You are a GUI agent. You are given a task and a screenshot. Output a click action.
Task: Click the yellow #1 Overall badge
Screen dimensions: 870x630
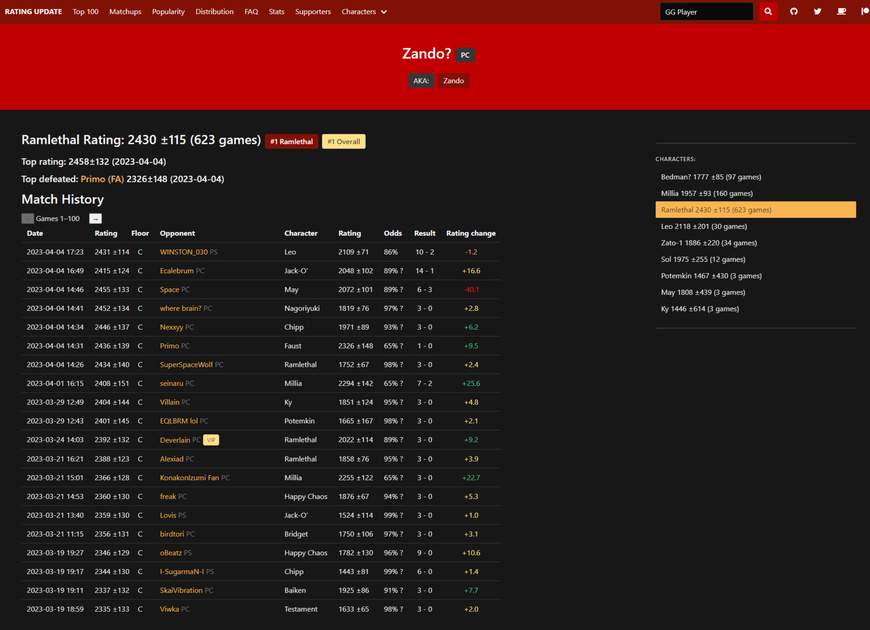click(x=343, y=142)
